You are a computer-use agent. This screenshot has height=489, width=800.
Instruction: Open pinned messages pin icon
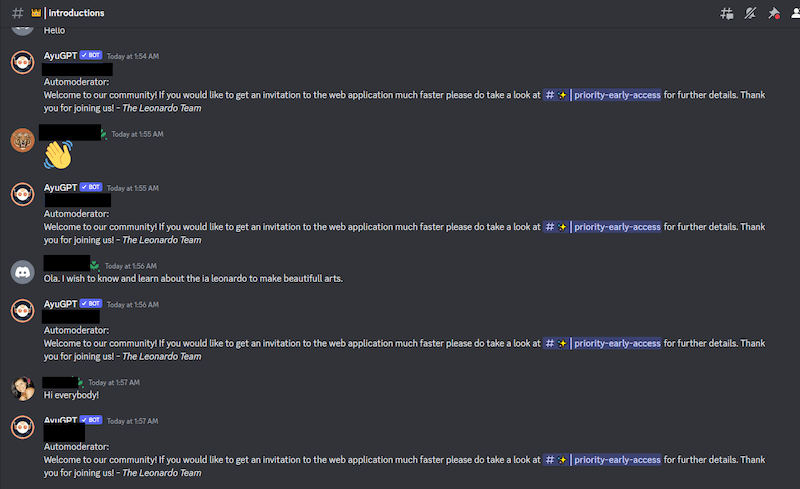point(774,13)
